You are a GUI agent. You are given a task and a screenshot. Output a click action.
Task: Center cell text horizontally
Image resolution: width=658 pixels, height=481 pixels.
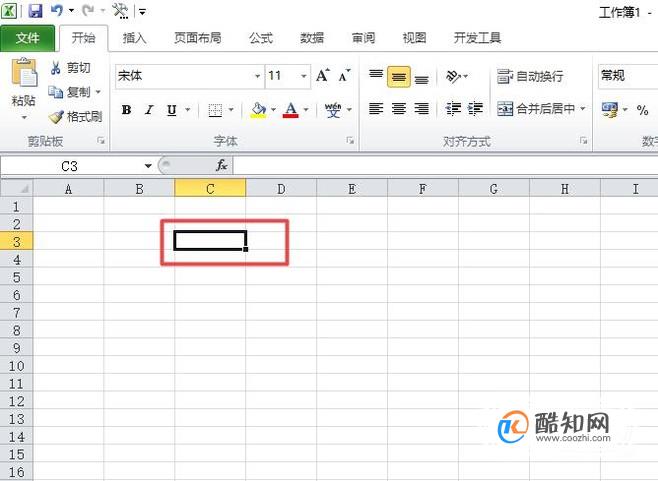pos(399,109)
